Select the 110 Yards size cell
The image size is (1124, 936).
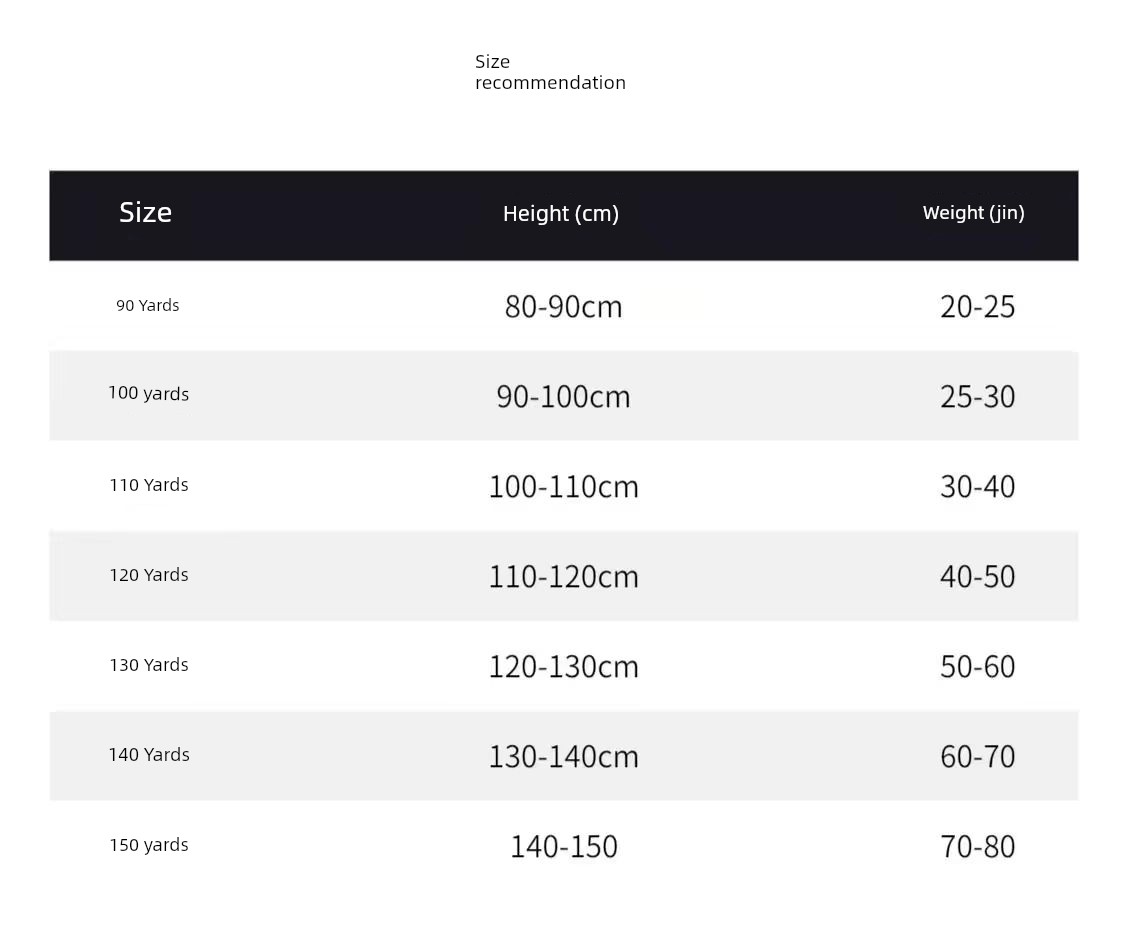click(x=149, y=485)
